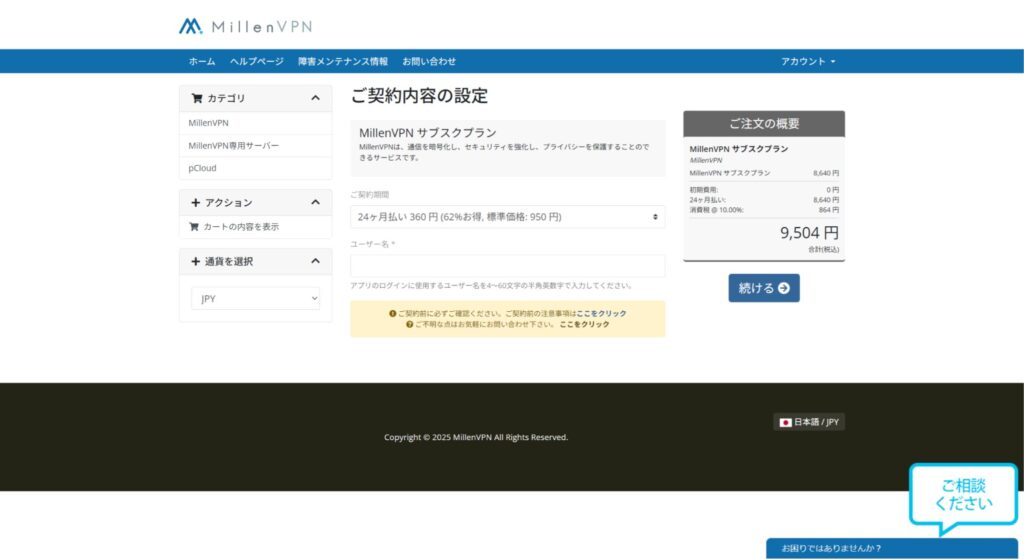This screenshot has height=559, width=1024.
Task: Collapse the カテゴリ panel chevron
Action: coord(315,98)
